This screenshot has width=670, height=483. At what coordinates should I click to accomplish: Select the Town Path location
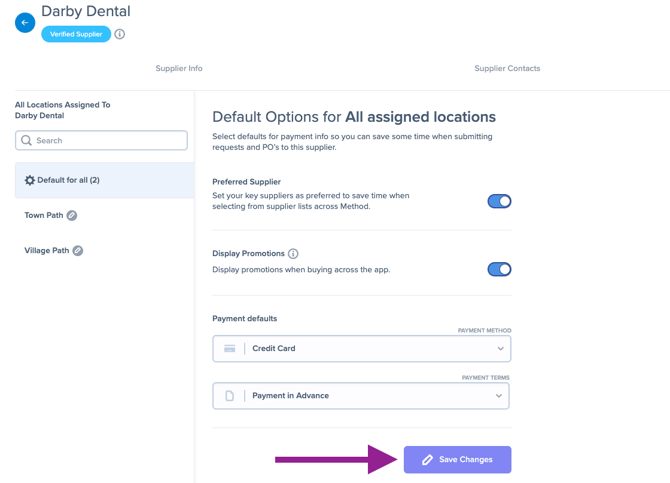click(44, 215)
